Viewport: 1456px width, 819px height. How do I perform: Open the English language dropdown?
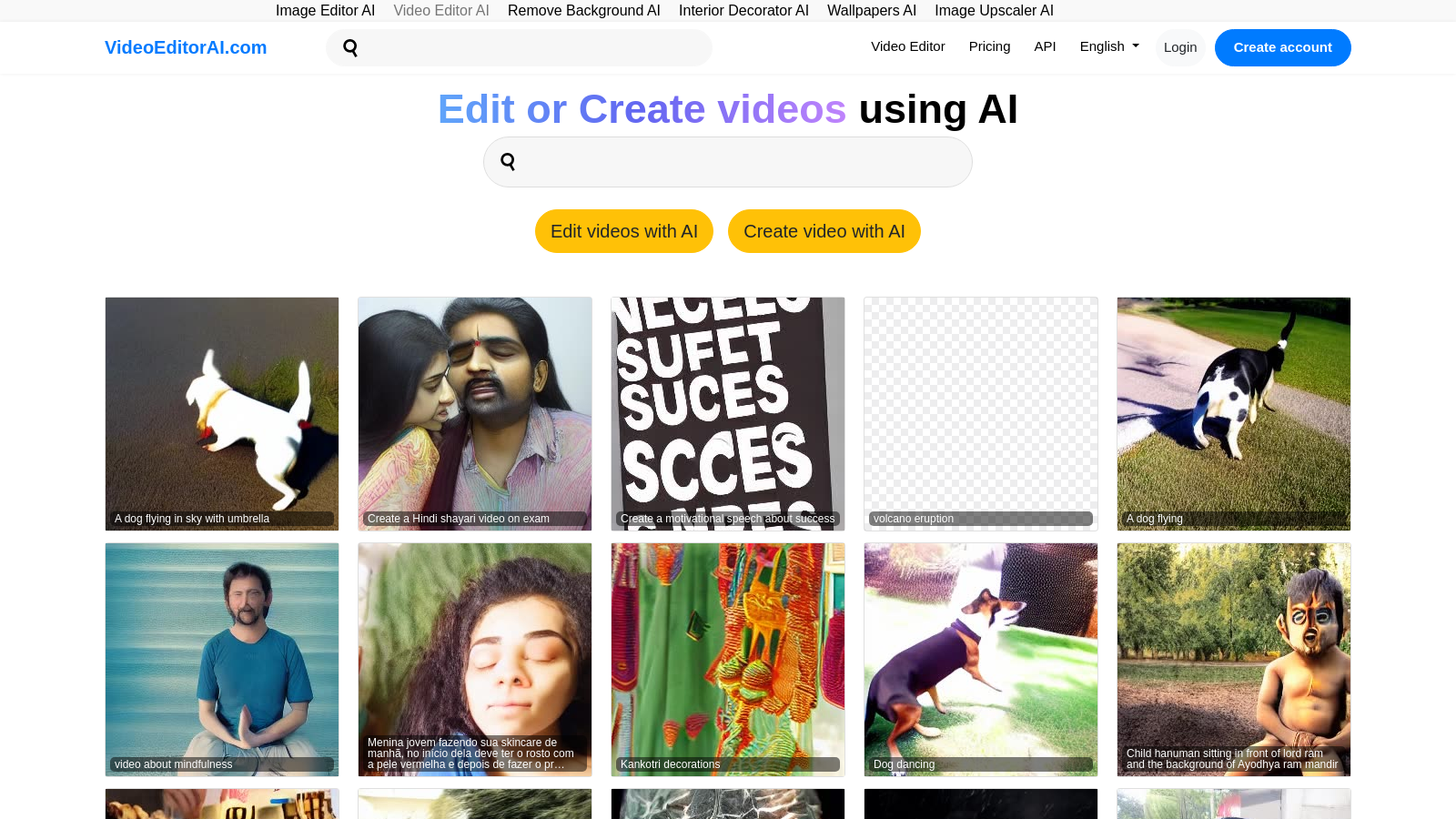1109,46
